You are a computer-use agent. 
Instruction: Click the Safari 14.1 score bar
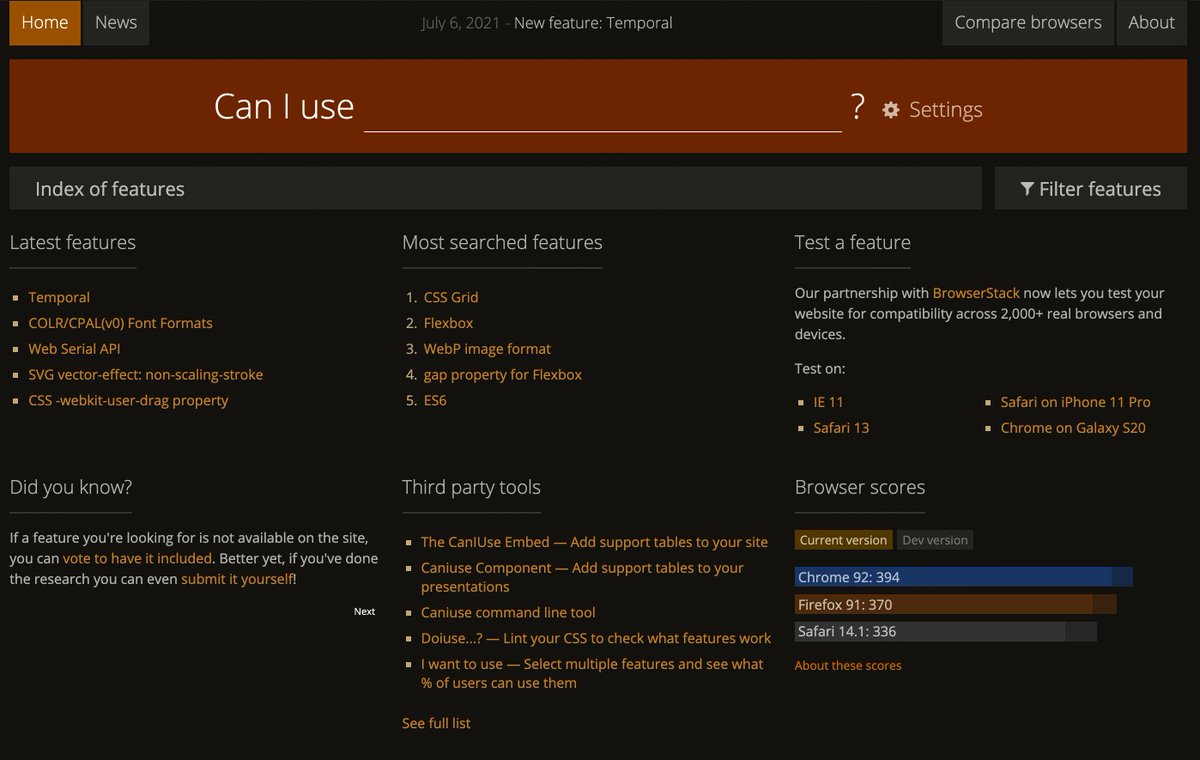coord(946,631)
